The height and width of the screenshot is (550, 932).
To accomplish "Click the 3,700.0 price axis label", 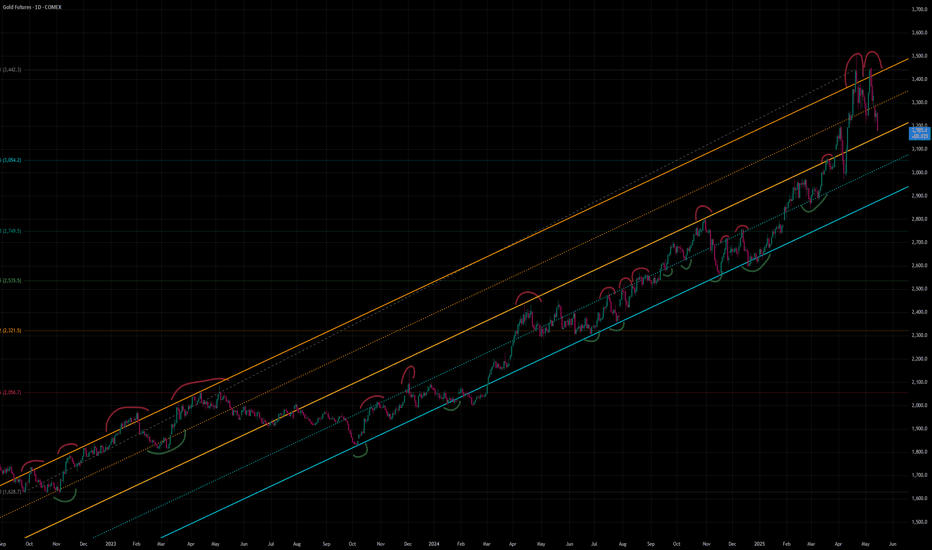I will point(920,10).
